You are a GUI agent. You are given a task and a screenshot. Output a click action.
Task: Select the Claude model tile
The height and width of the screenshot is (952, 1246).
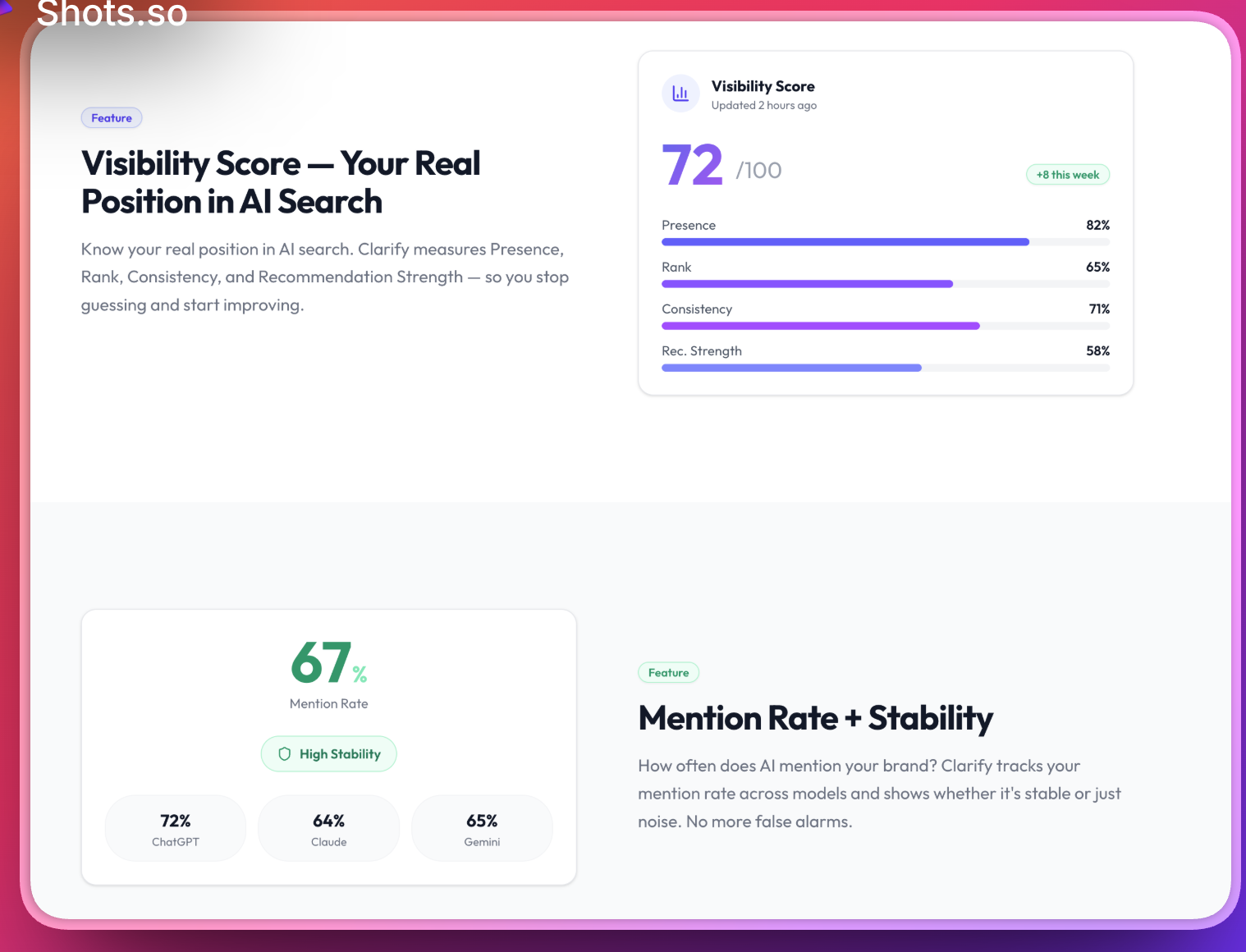tap(328, 828)
